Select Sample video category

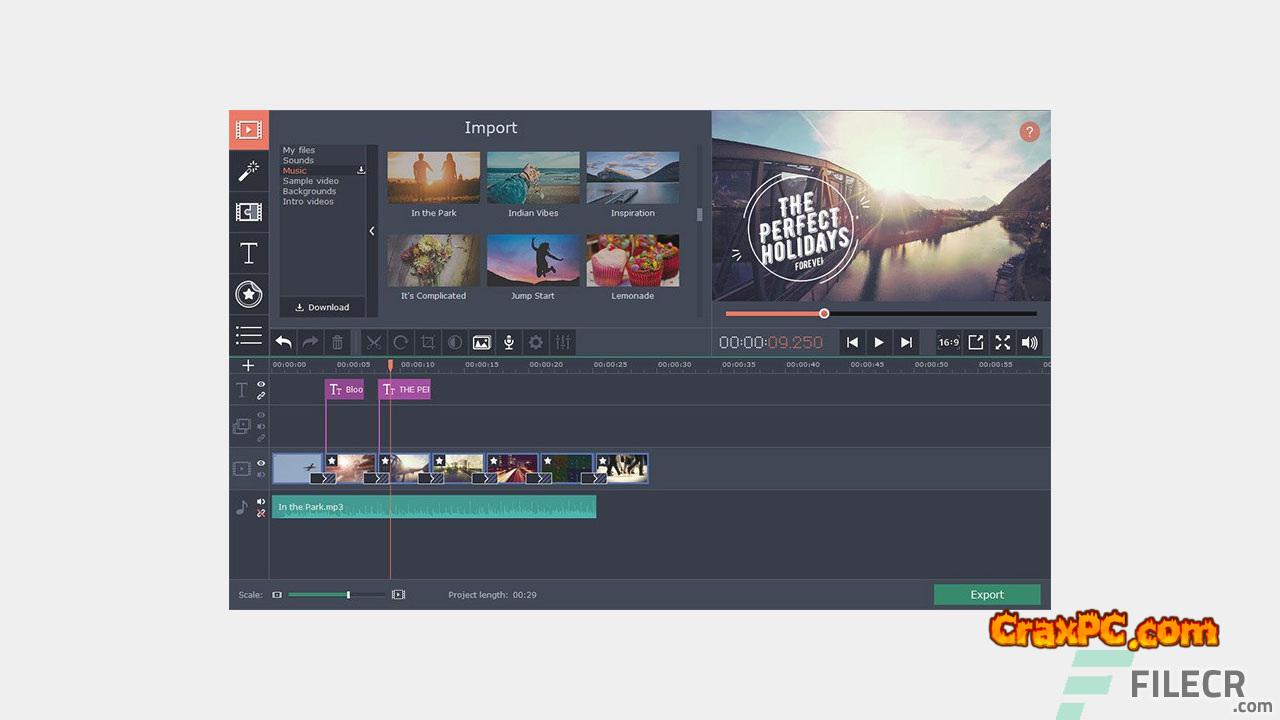310,181
